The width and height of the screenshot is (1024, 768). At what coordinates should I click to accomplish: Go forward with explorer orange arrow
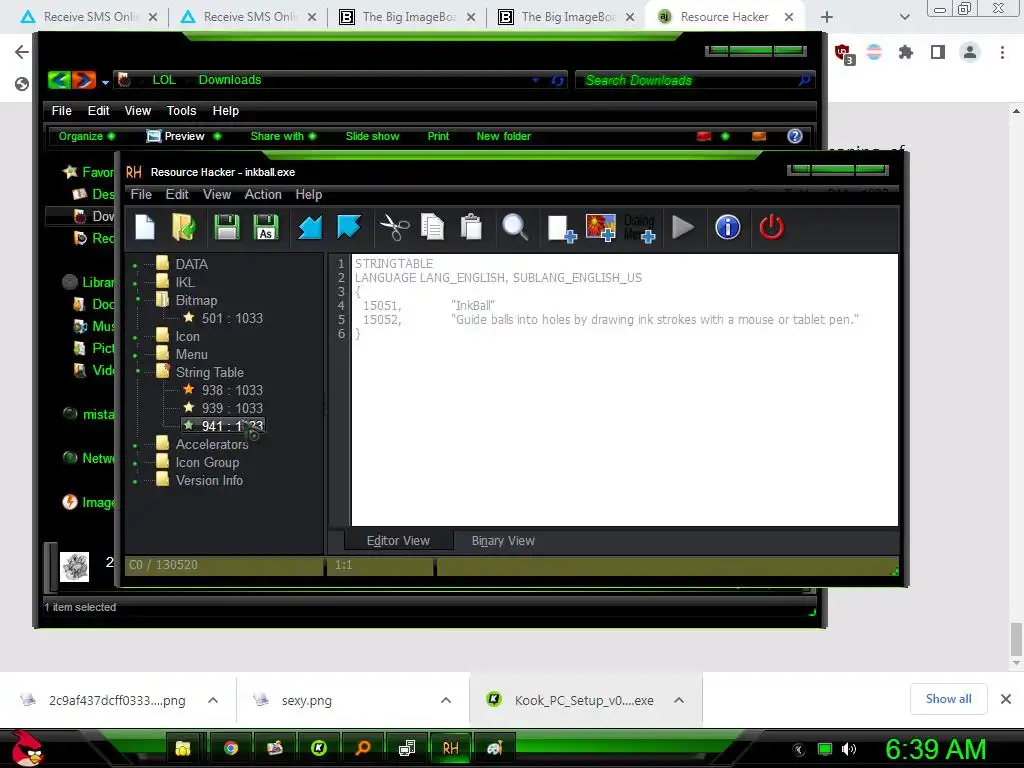(x=84, y=80)
